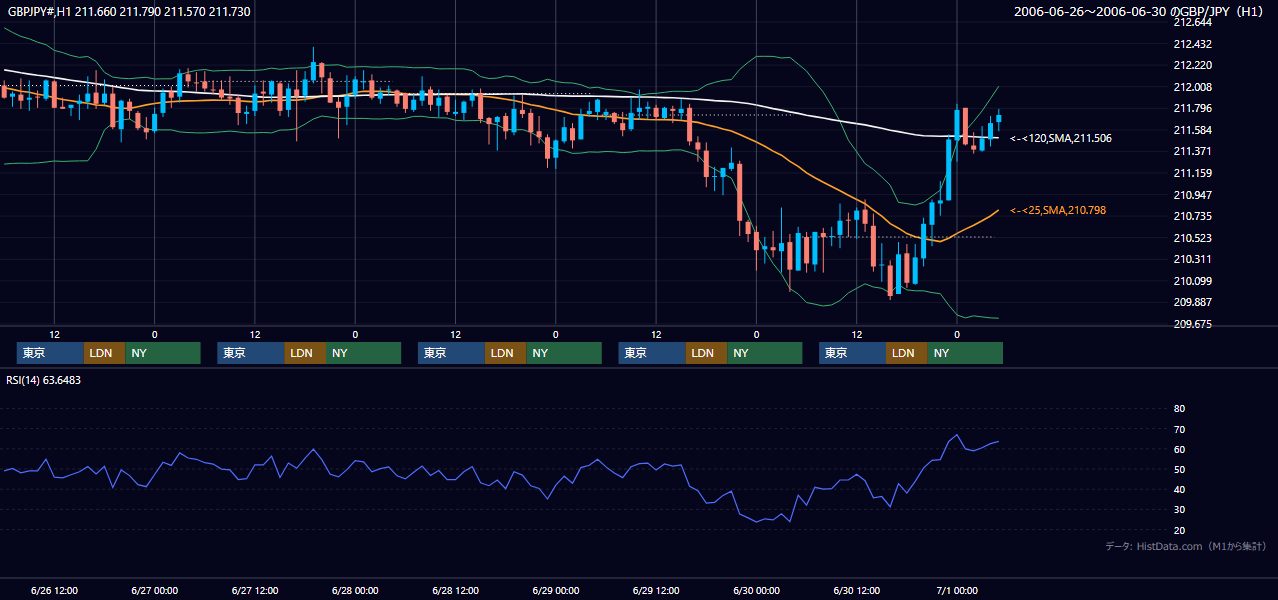The image size is (1278, 600).
Task: Click RSI scale value 70
Action: point(1180,429)
